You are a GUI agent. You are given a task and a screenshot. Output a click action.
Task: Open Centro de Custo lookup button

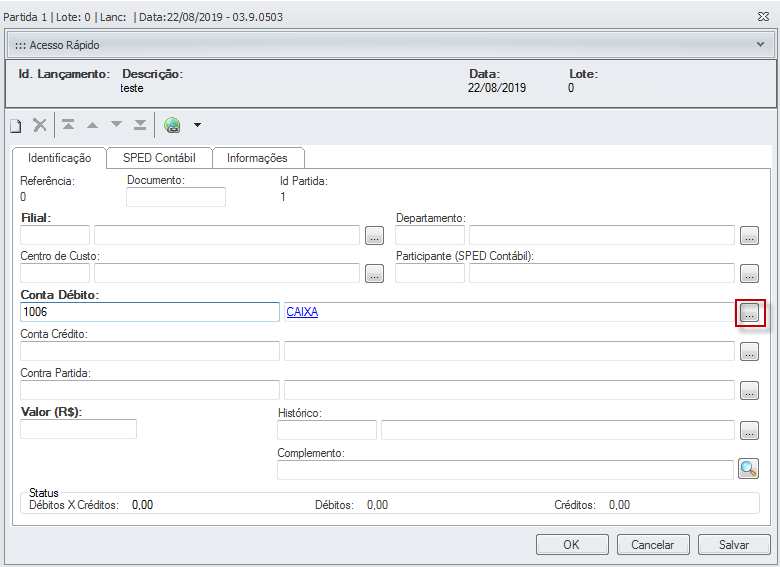click(375, 274)
